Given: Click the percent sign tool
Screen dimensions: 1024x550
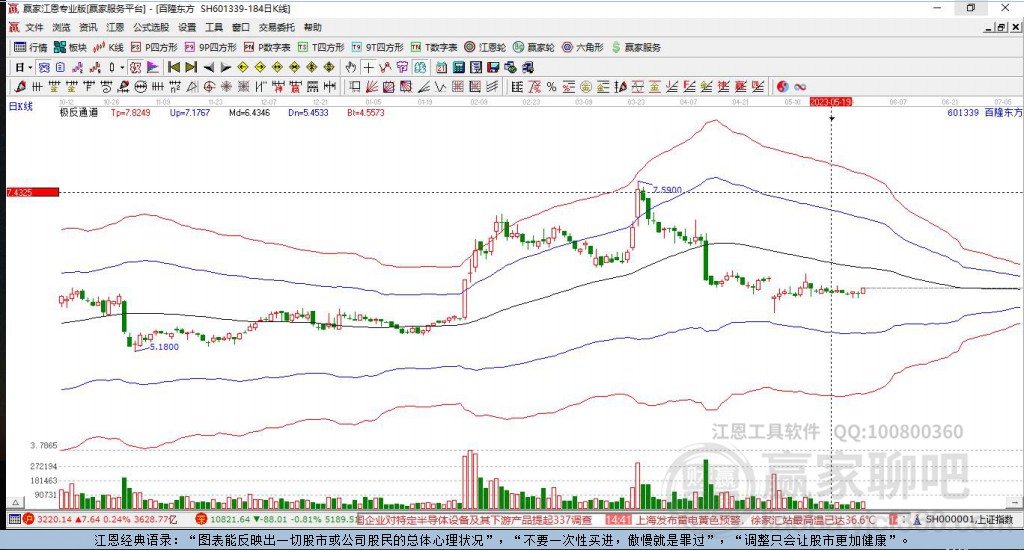Looking at the screenshot, I should point(551,86).
